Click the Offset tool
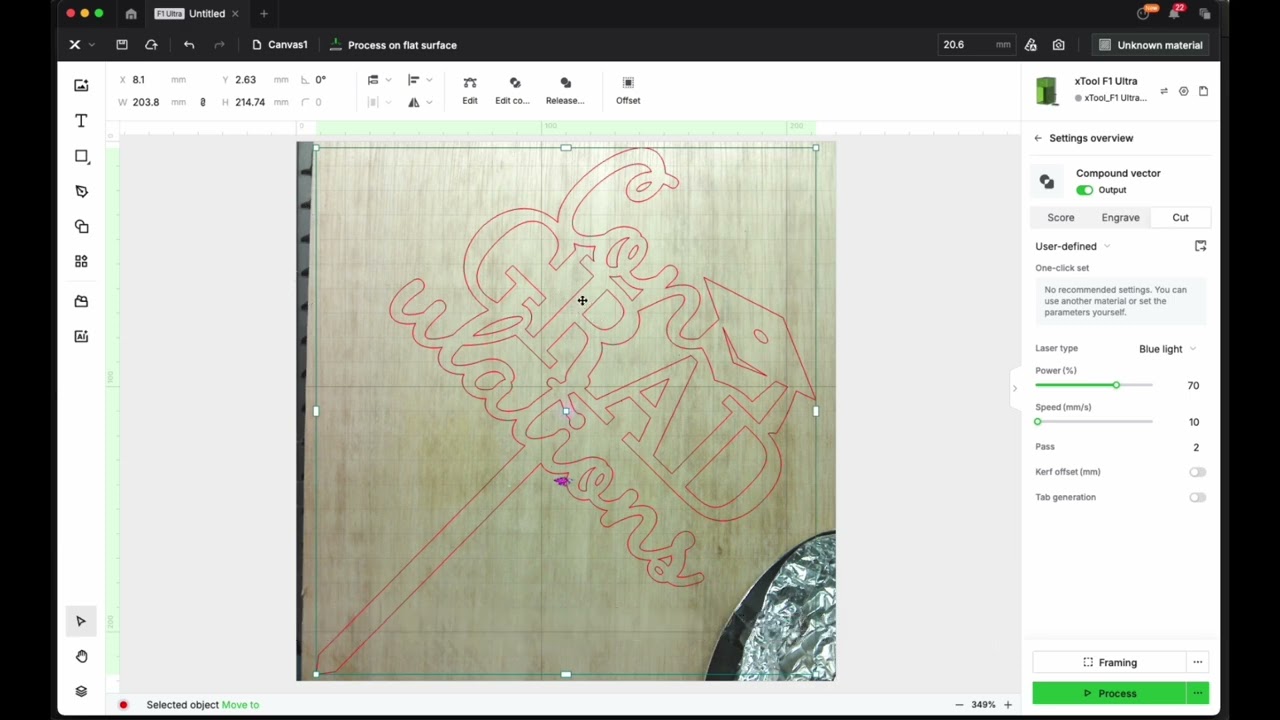Image resolution: width=1280 pixels, height=720 pixels. pyautogui.click(x=628, y=90)
